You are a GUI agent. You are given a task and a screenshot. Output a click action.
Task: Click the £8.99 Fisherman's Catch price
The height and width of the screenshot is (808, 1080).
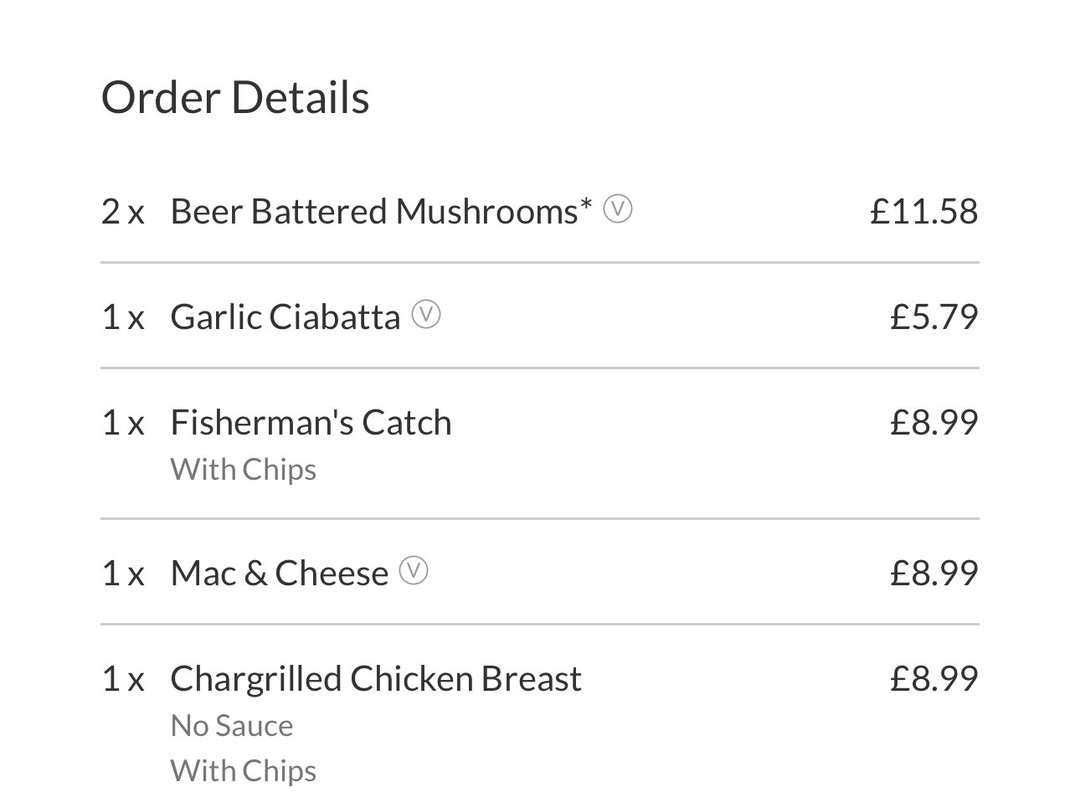click(934, 422)
